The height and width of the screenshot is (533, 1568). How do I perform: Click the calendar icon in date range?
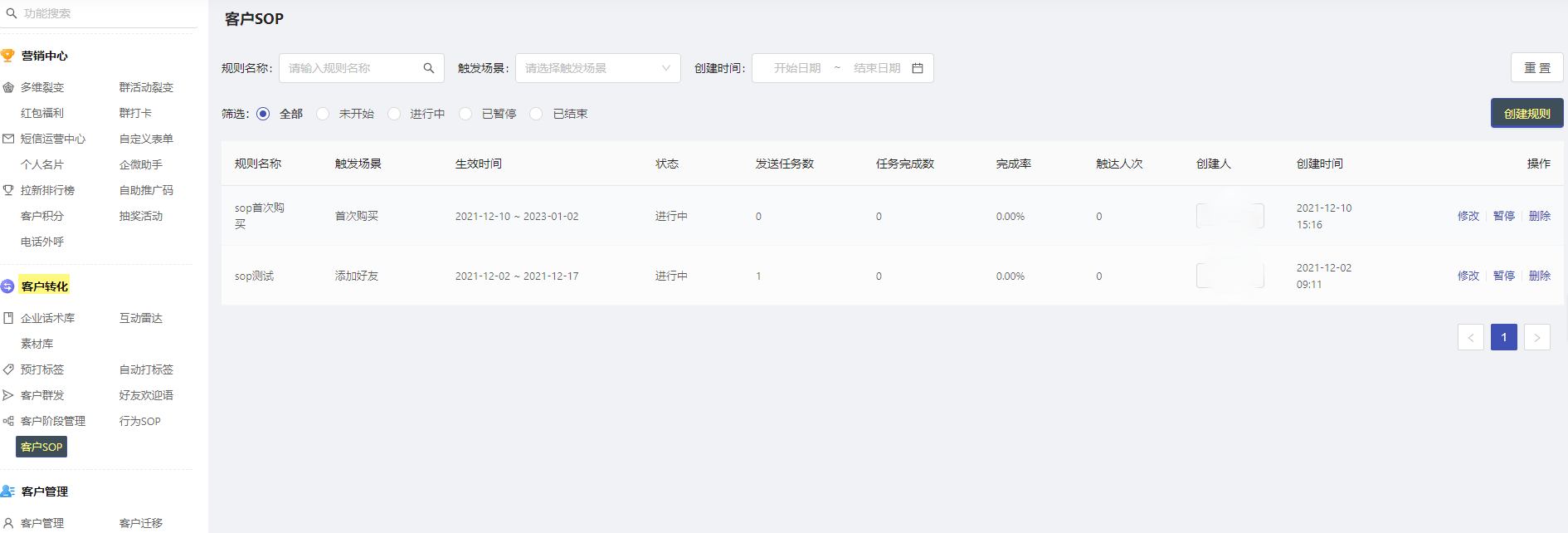coord(918,68)
